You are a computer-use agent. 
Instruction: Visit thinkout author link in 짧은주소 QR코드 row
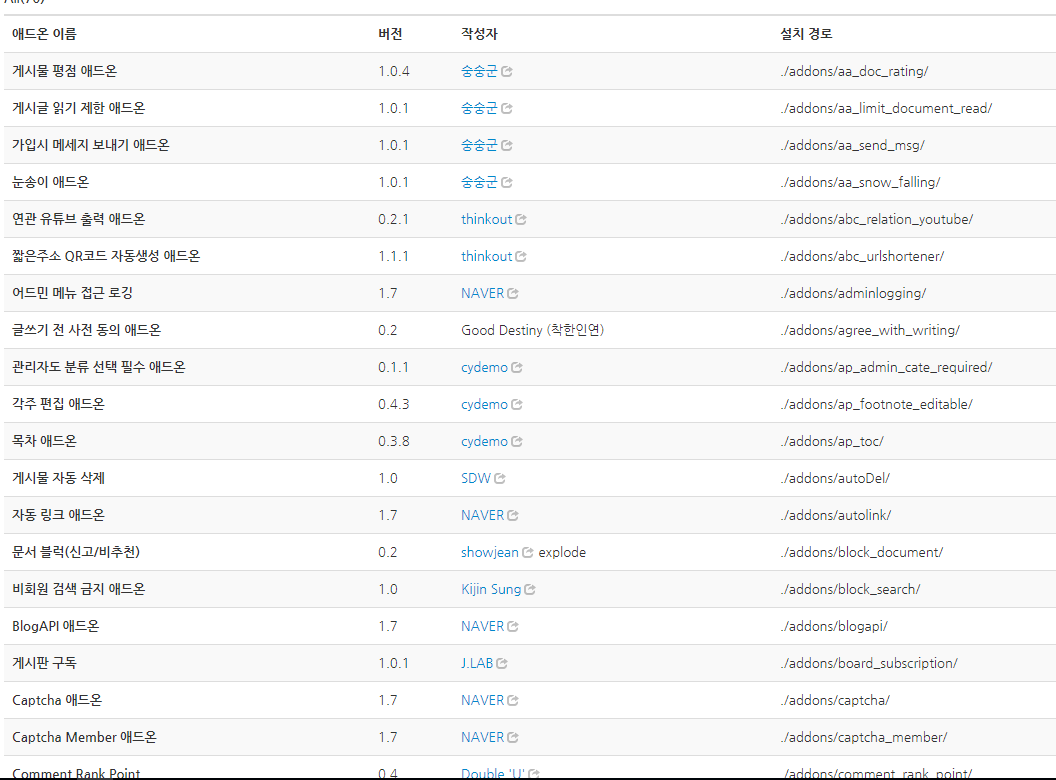pyautogui.click(x=486, y=256)
